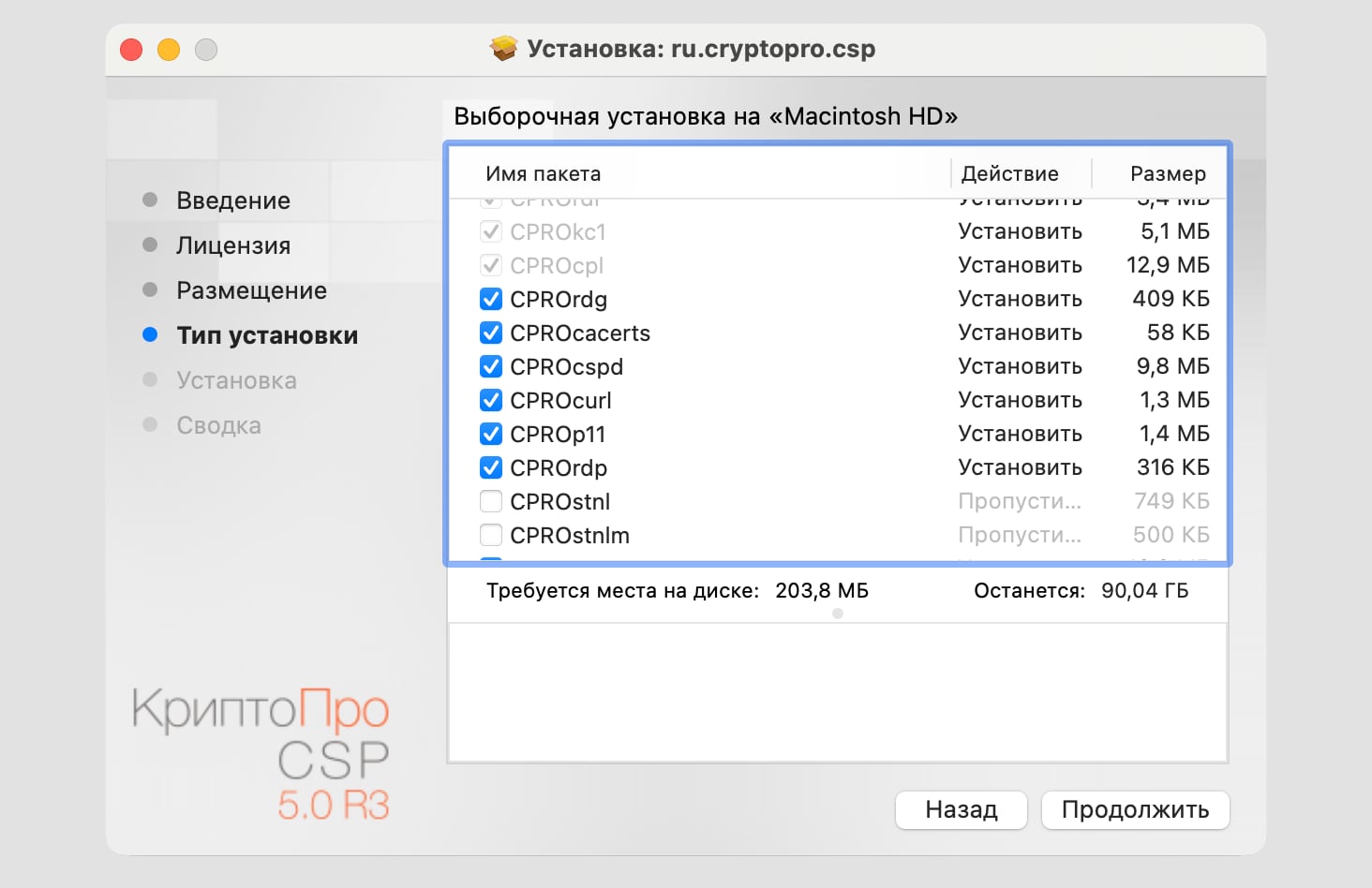The width and height of the screenshot is (1372, 888).
Task: Uncheck the CPROrdp package
Action: (491, 468)
